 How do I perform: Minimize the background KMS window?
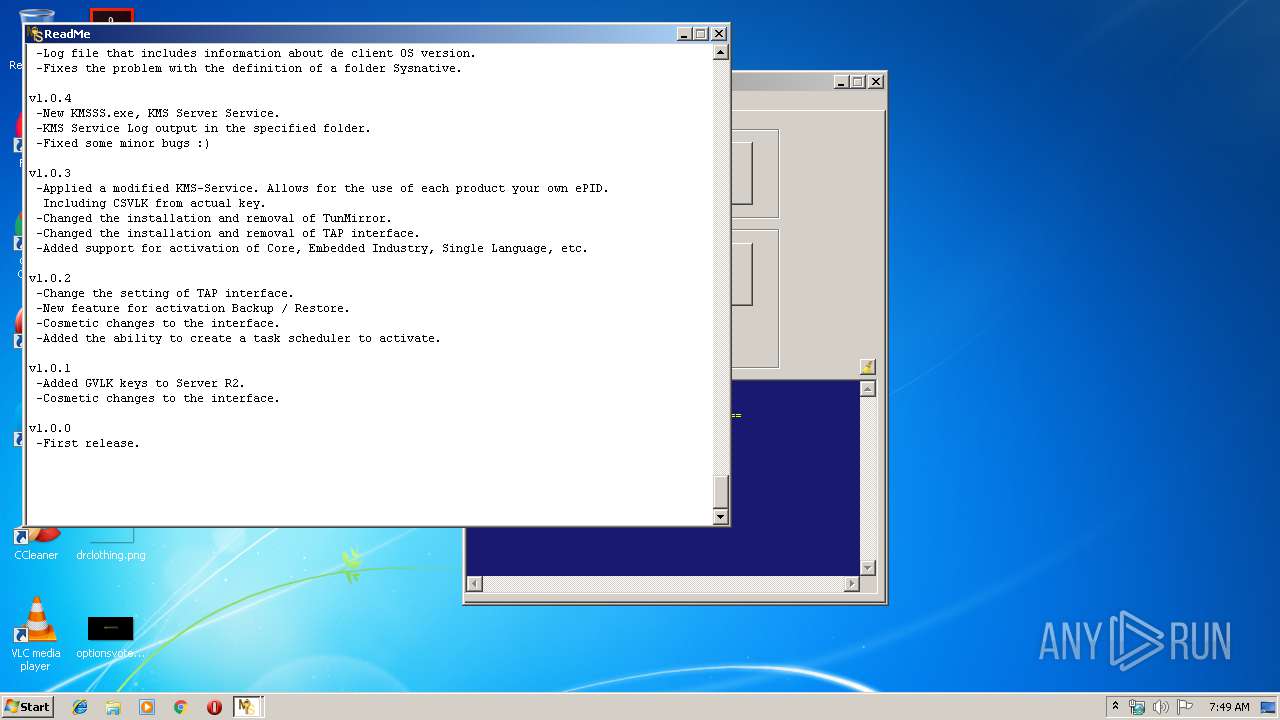point(841,81)
